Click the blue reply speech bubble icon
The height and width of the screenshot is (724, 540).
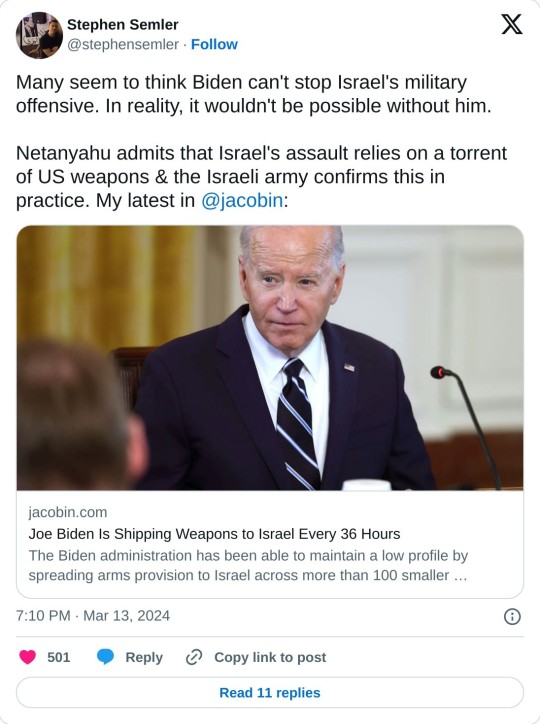click(x=105, y=657)
